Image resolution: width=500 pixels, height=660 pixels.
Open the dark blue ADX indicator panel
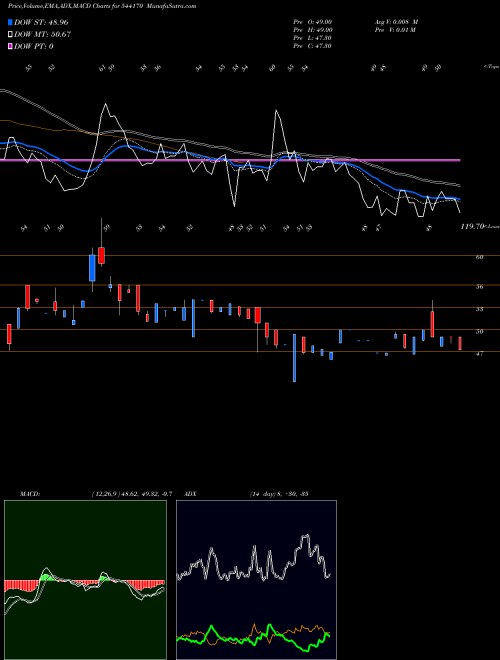point(256,580)
